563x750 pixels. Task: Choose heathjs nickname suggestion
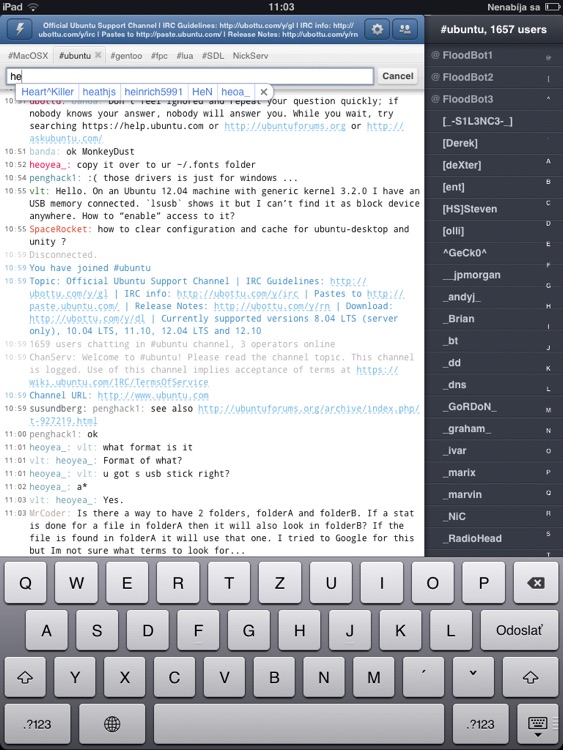tap(99, 92)
